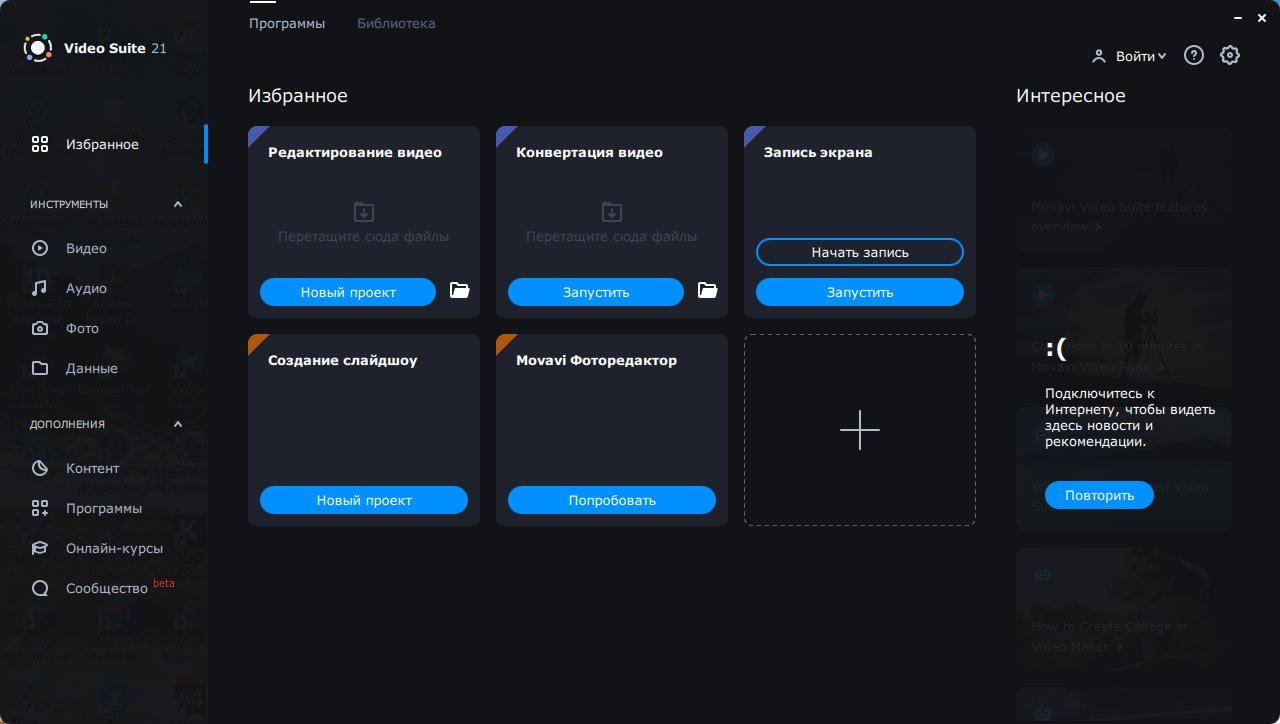Open folder icon in Конвертация видео card
The image size is (1280, 724).
pos(707,290)
